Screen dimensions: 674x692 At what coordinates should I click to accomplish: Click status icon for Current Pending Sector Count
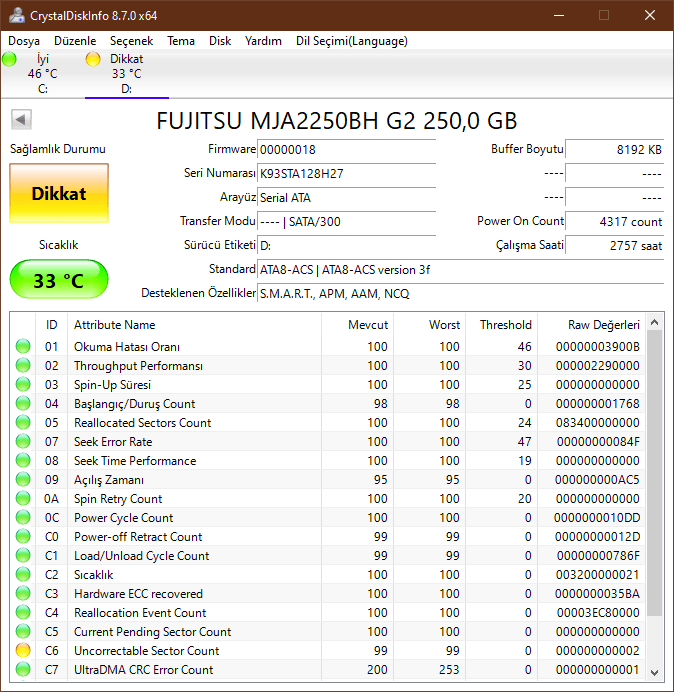pyautogui.click(x=23, y=631)
